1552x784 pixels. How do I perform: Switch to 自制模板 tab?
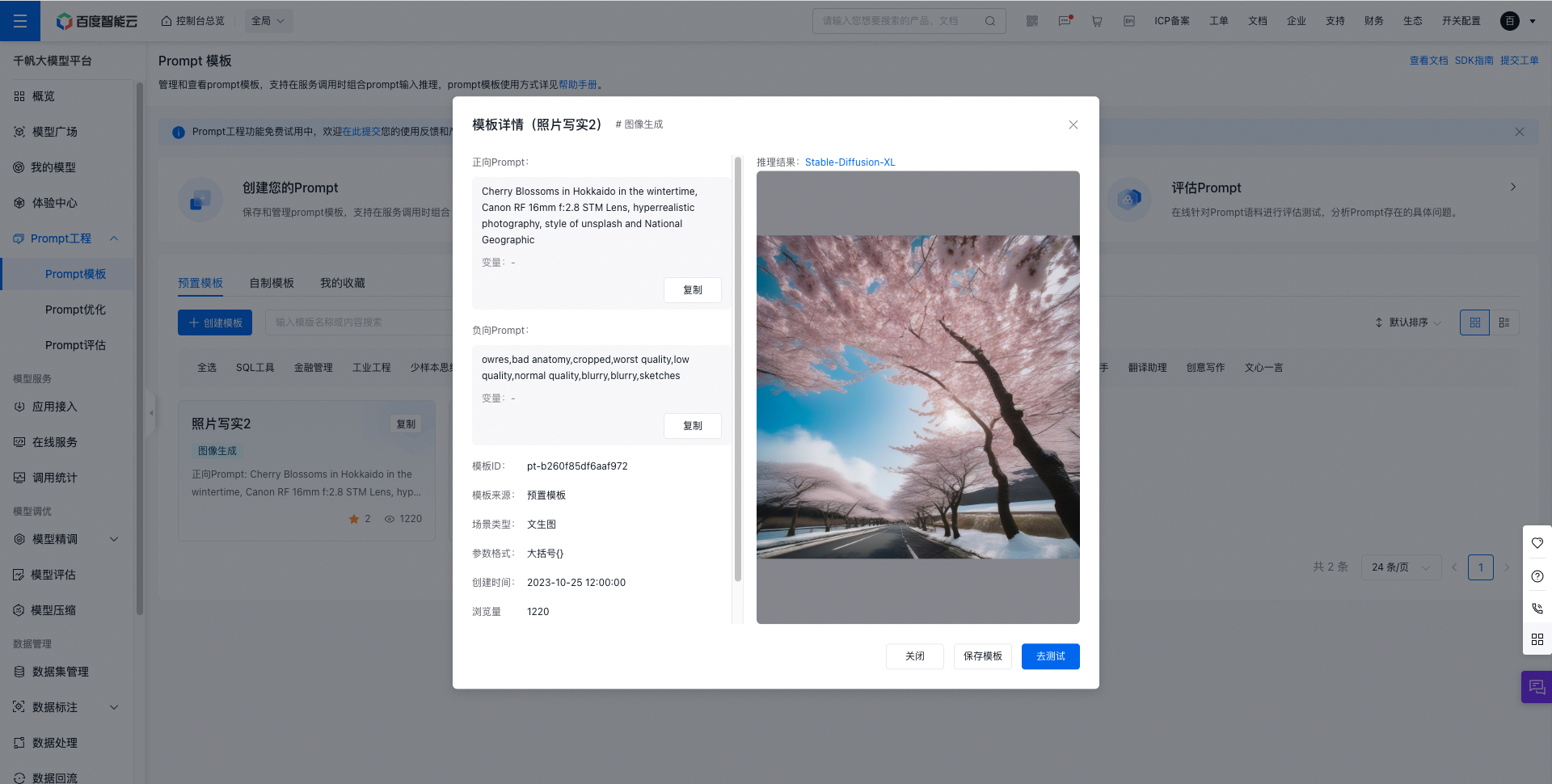click(272, 283)
